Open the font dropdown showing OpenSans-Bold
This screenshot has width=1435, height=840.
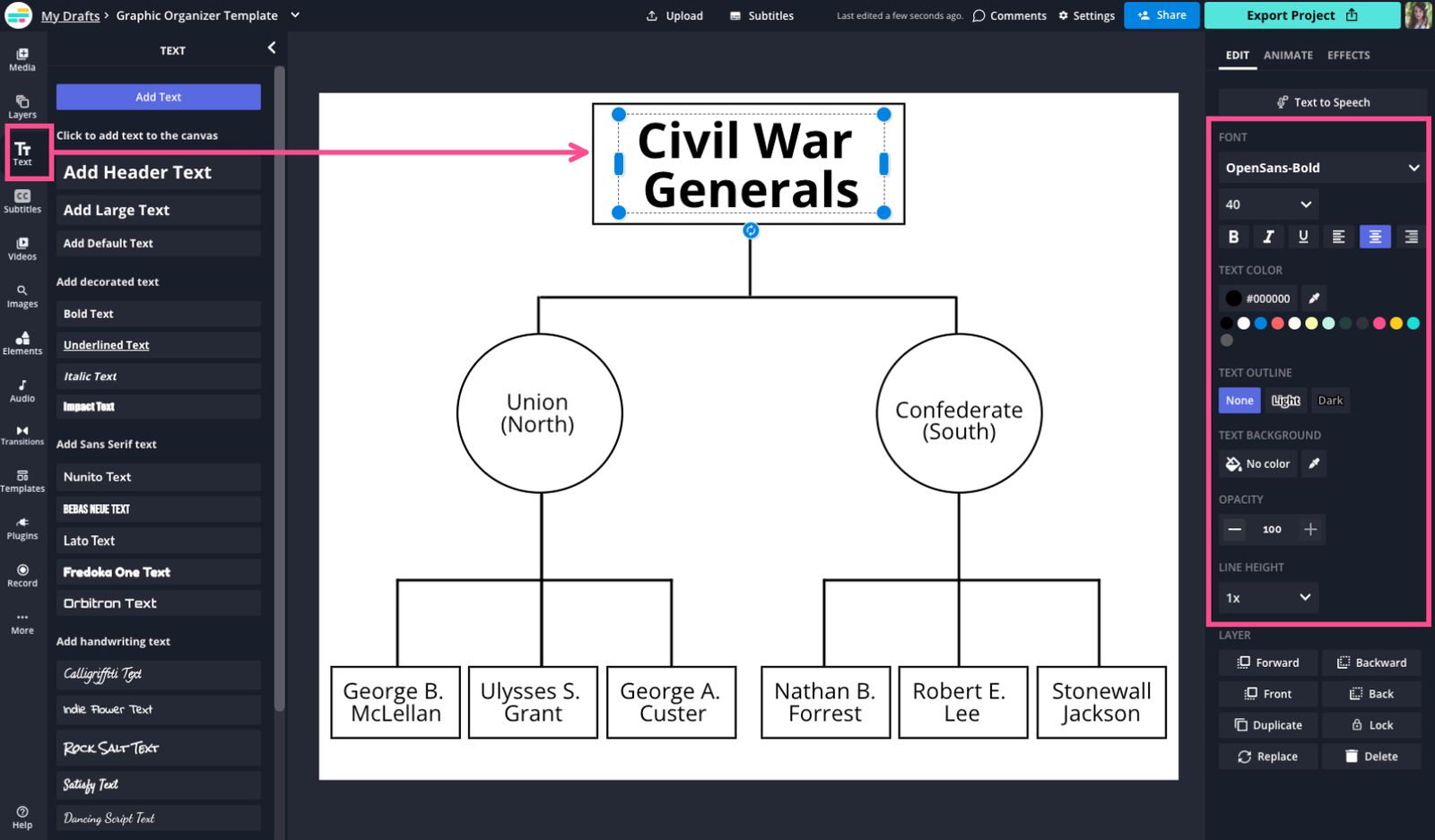tap(1320, 168)
